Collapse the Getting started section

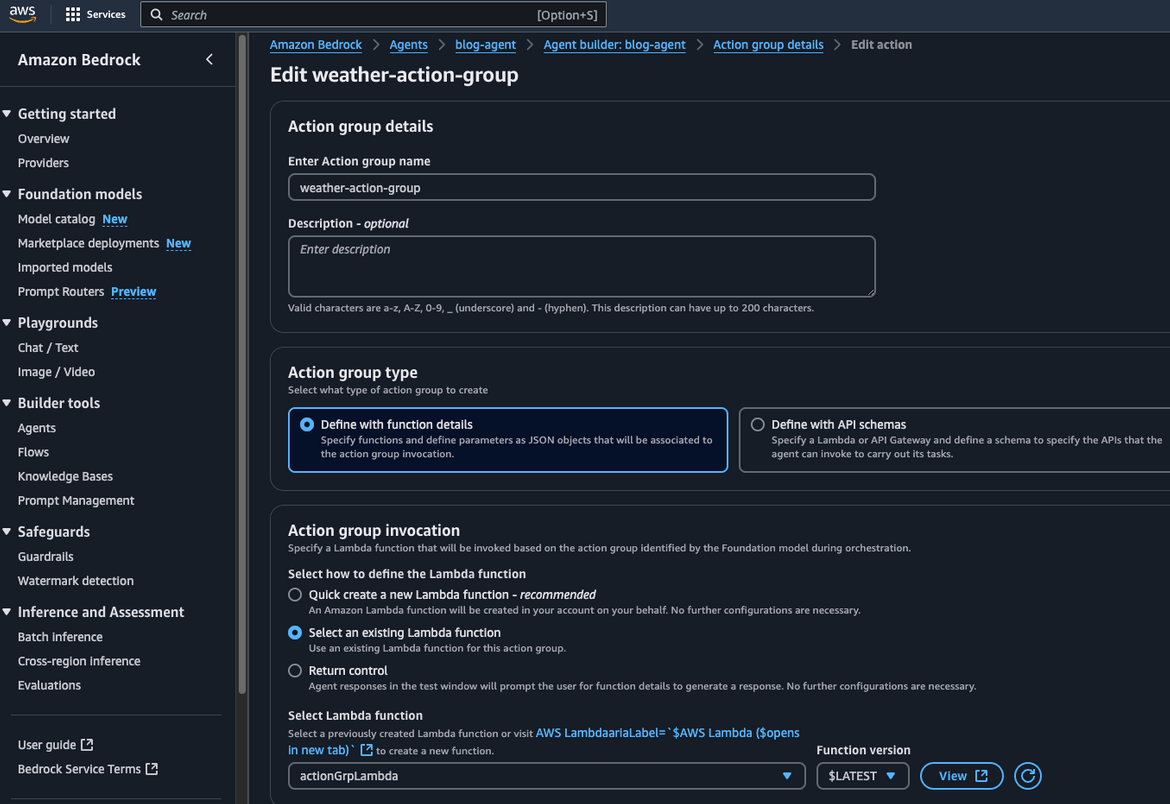coord(7,113)
